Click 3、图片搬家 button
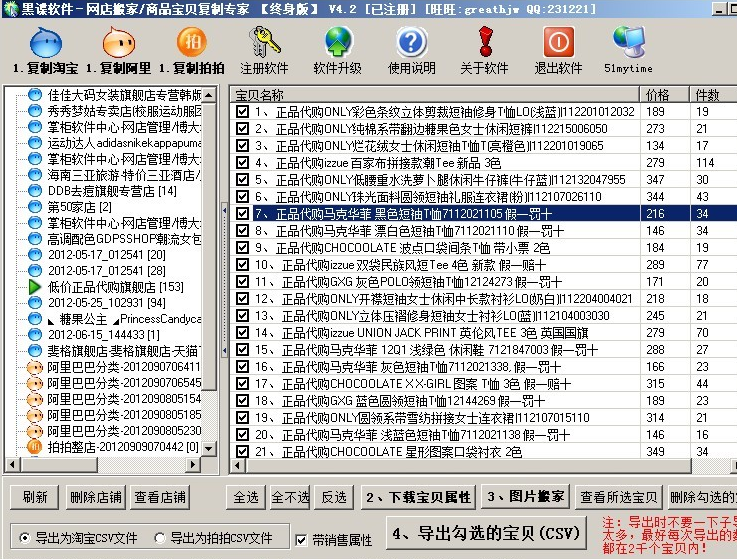 [525, 496]
